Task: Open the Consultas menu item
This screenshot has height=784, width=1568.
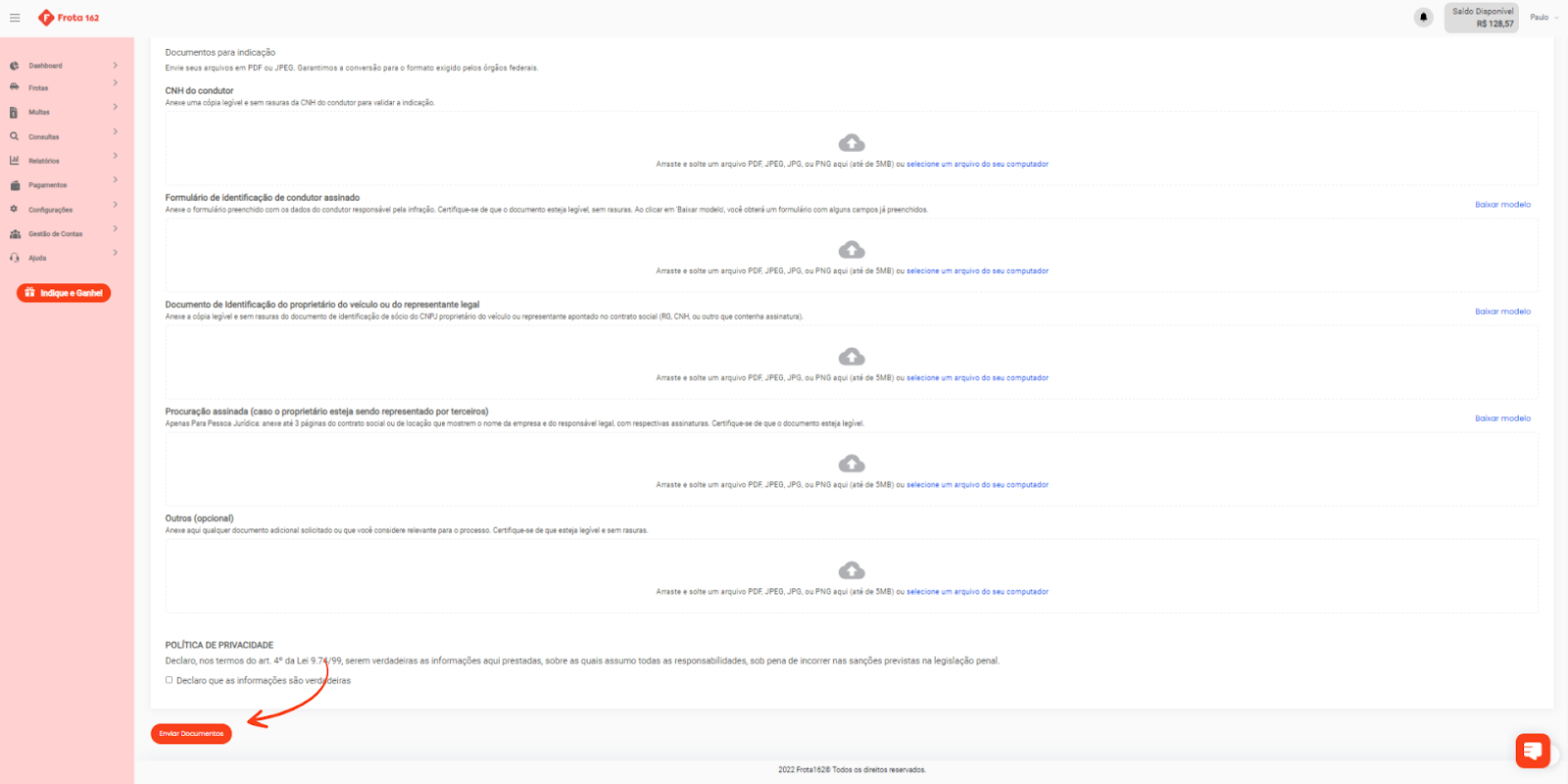Action: pyautogui.click(x=44, y=137)
